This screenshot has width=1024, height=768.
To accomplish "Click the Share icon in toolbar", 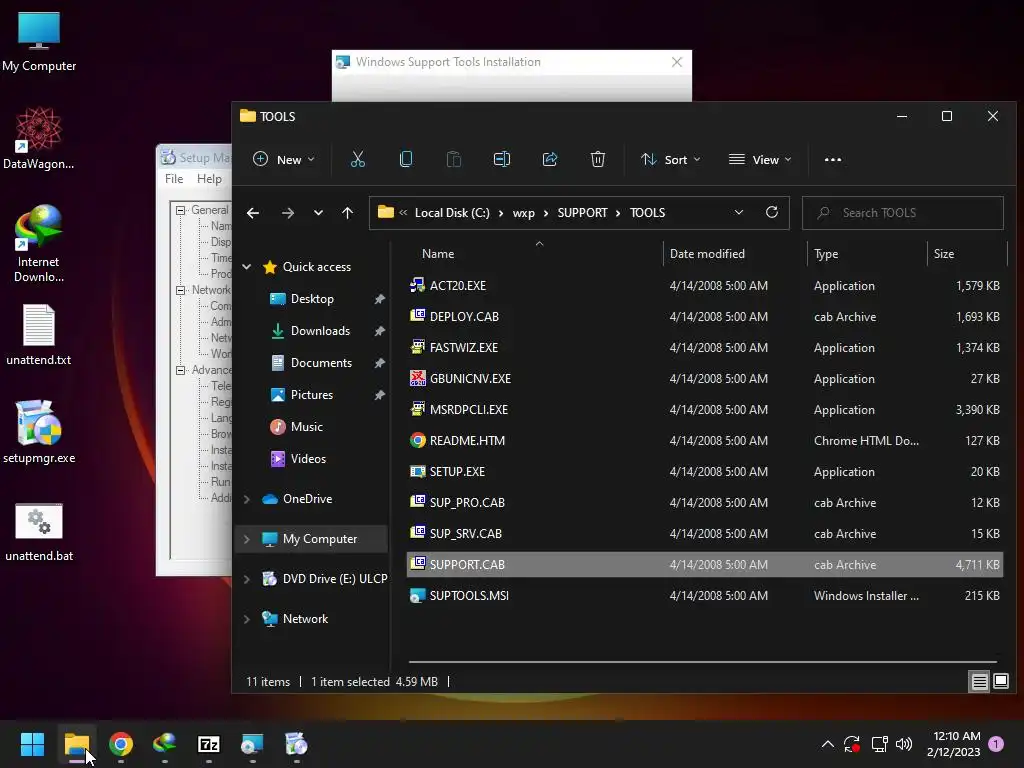I will 550,159.
